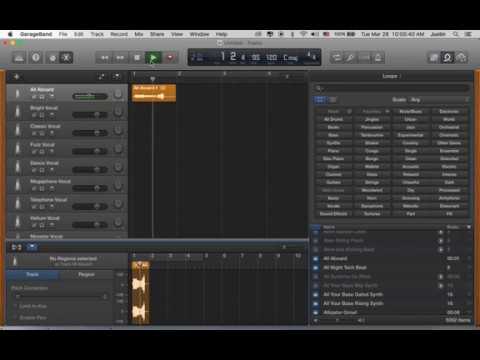The width and height of the screenshot is (480, 360).
Task: Click the automation button left of Catch Playhead
Action: [101, 77]
